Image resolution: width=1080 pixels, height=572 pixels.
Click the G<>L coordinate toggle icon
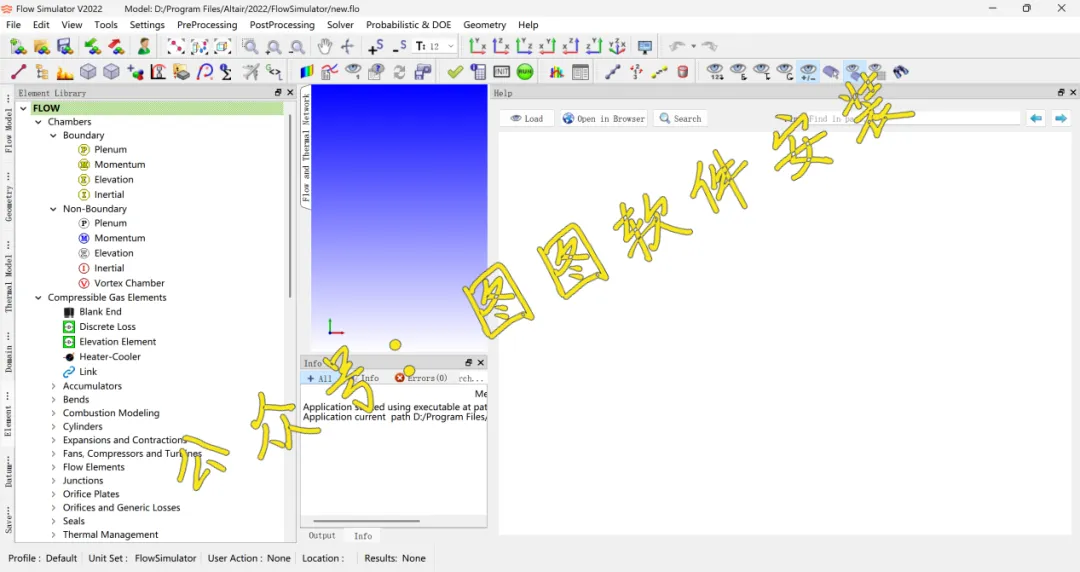point(274,72)
